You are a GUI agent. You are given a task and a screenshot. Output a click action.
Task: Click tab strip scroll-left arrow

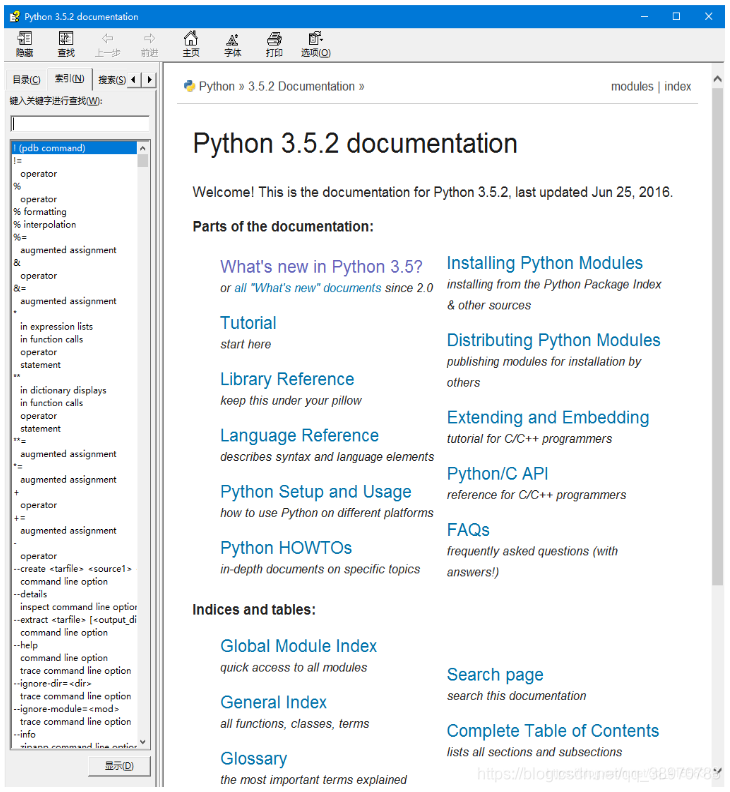pyautogui.click(x=133, y=79)
